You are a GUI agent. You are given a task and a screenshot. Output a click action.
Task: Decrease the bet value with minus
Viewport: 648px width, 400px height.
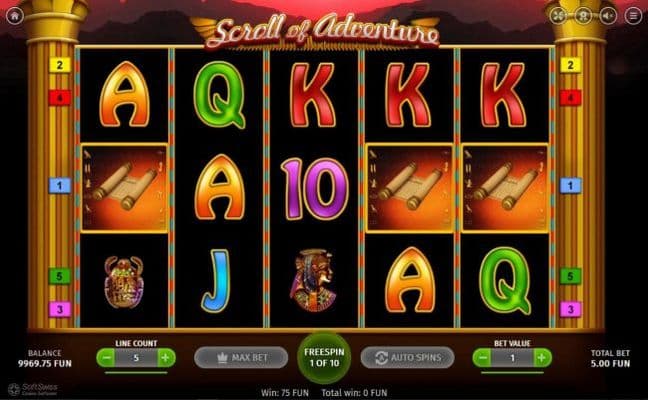pos(482,358)
